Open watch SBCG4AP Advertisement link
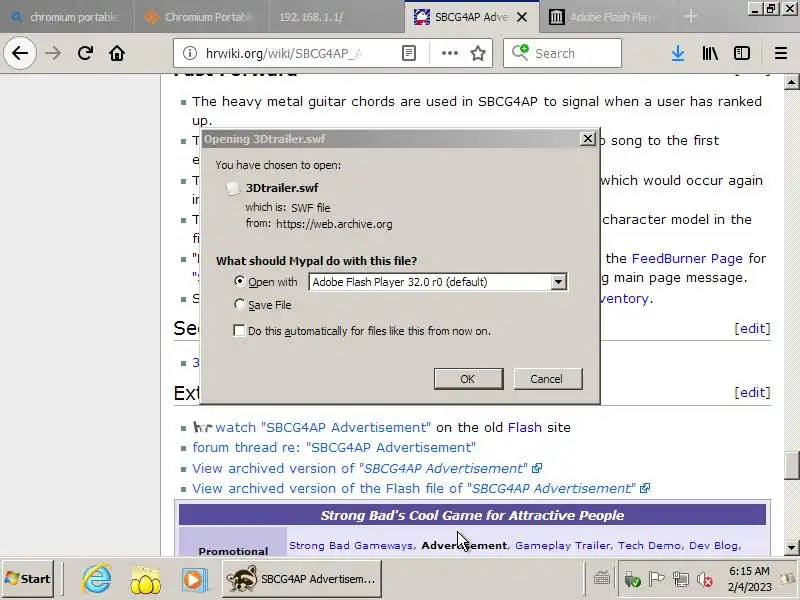The width and height of the screenshot is (800, 600). (x=322, y=427)
